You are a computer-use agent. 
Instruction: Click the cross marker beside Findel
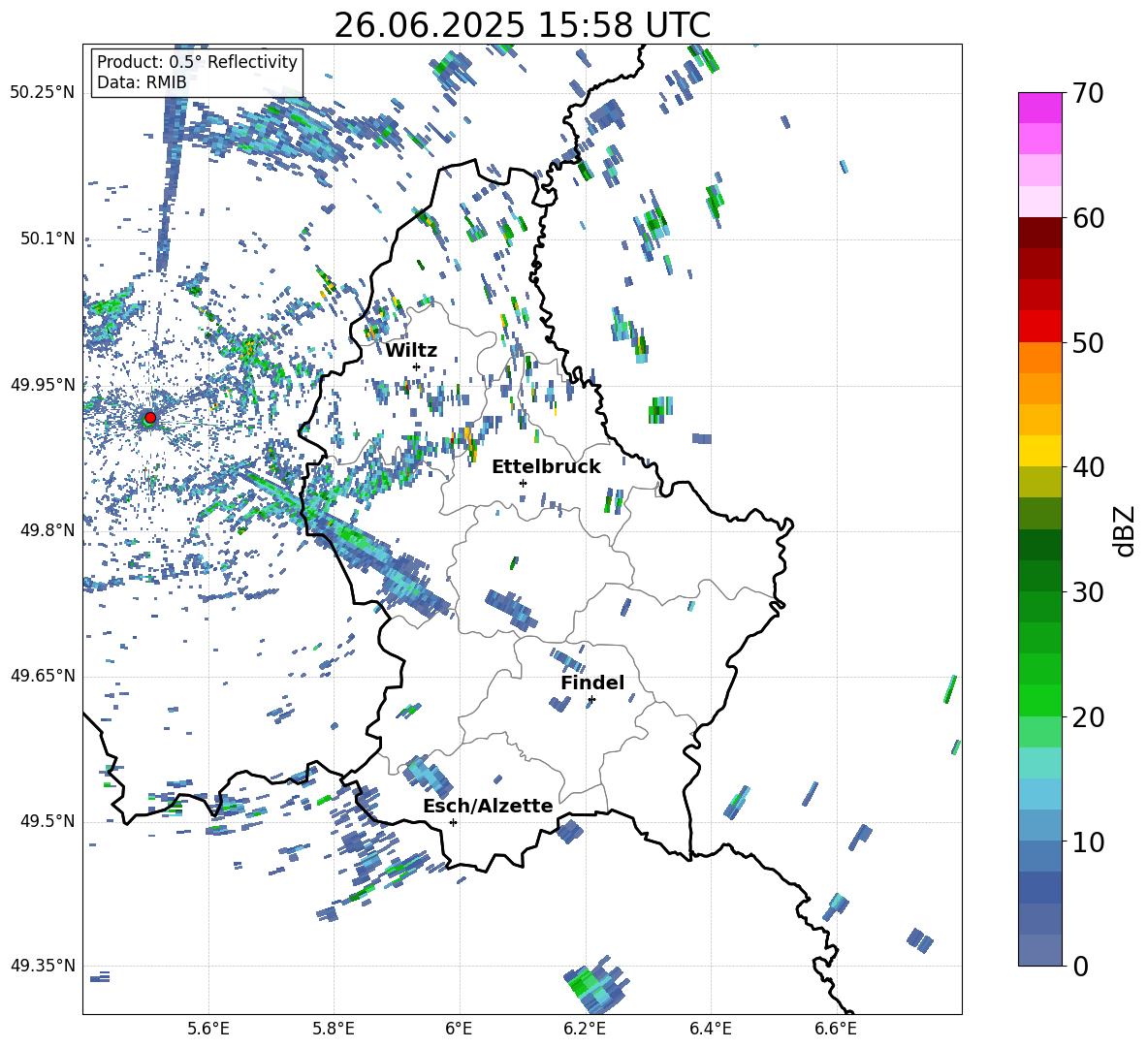point(591,700)
